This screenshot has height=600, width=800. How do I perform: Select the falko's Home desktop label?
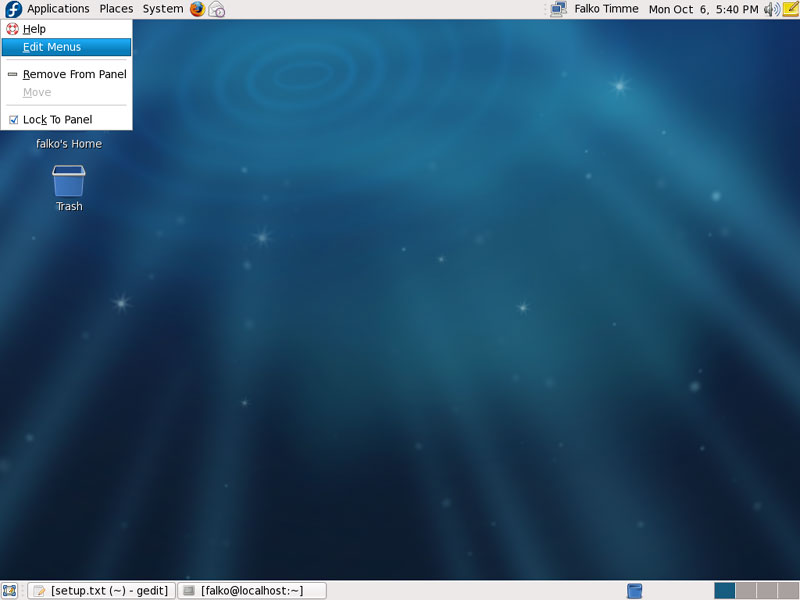(x=69, y=144)
